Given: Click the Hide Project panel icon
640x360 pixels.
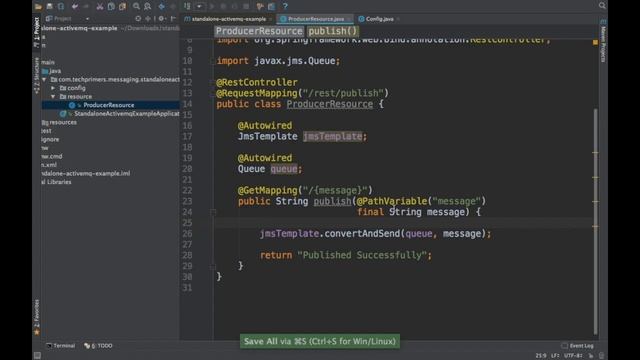Looking at the screenshot, I should click(x=173, y=19).
